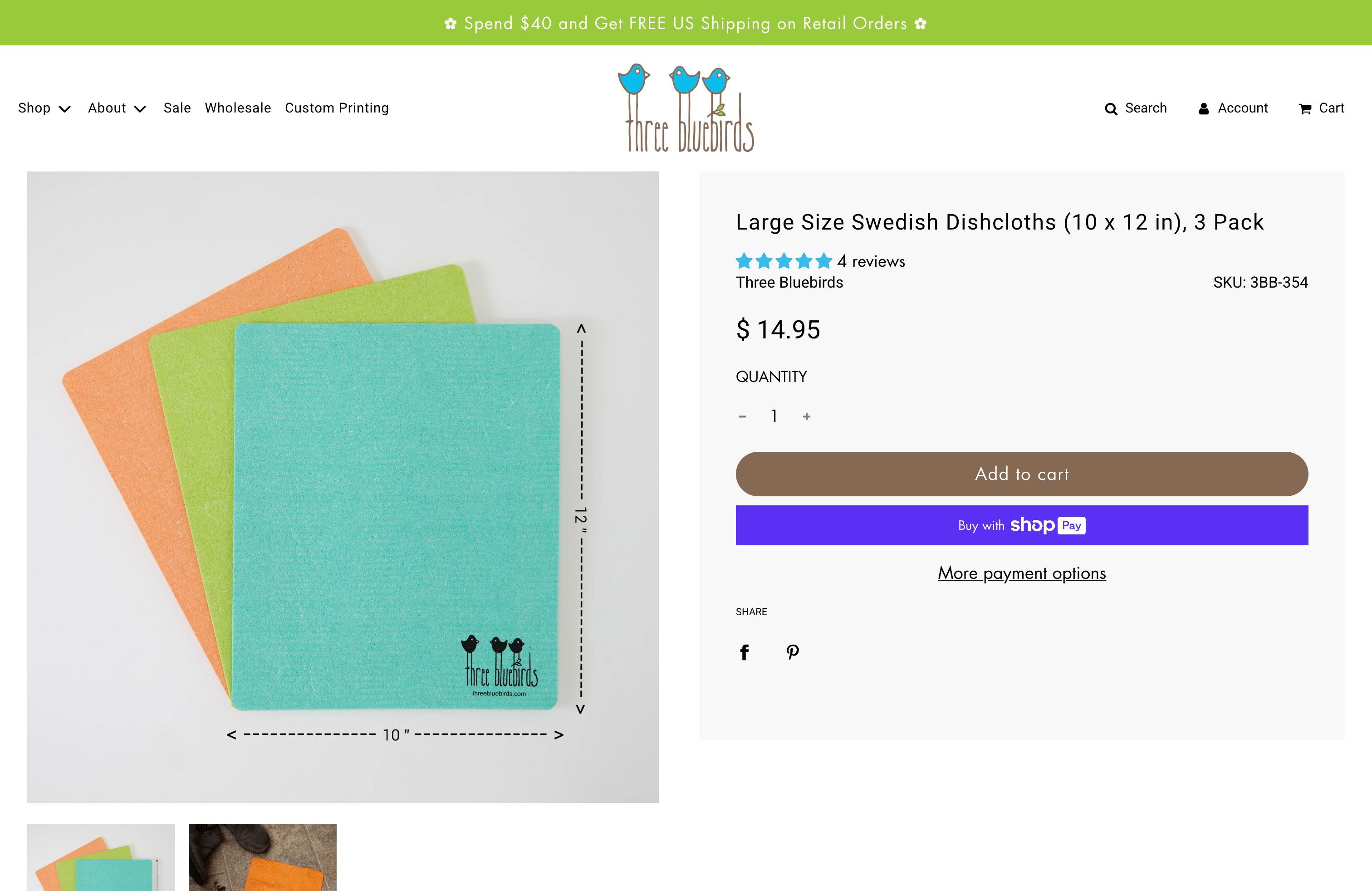Image resolution: width=1372 pixels, height=891 pixels.
Task: Open the Wholesale menu item
Action: (x=238, y=108)
